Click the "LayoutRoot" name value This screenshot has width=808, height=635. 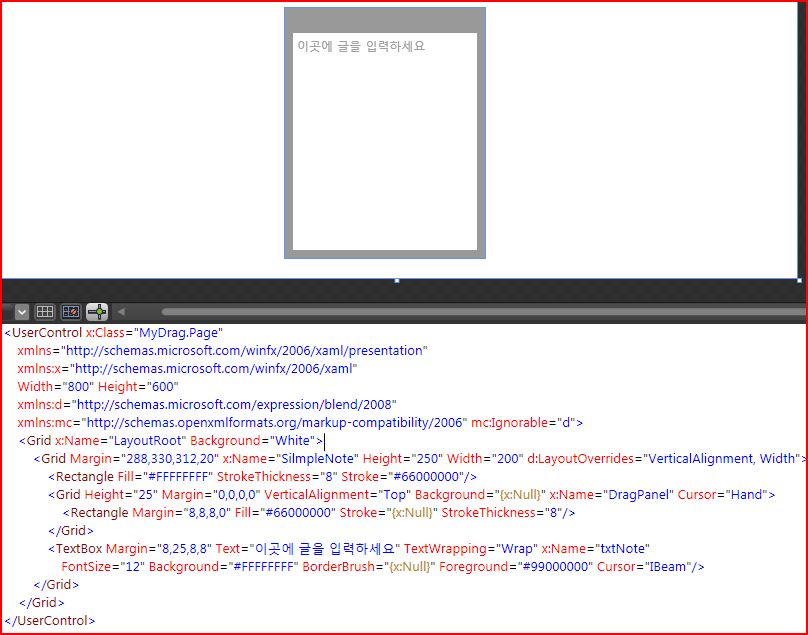point(146,441)
